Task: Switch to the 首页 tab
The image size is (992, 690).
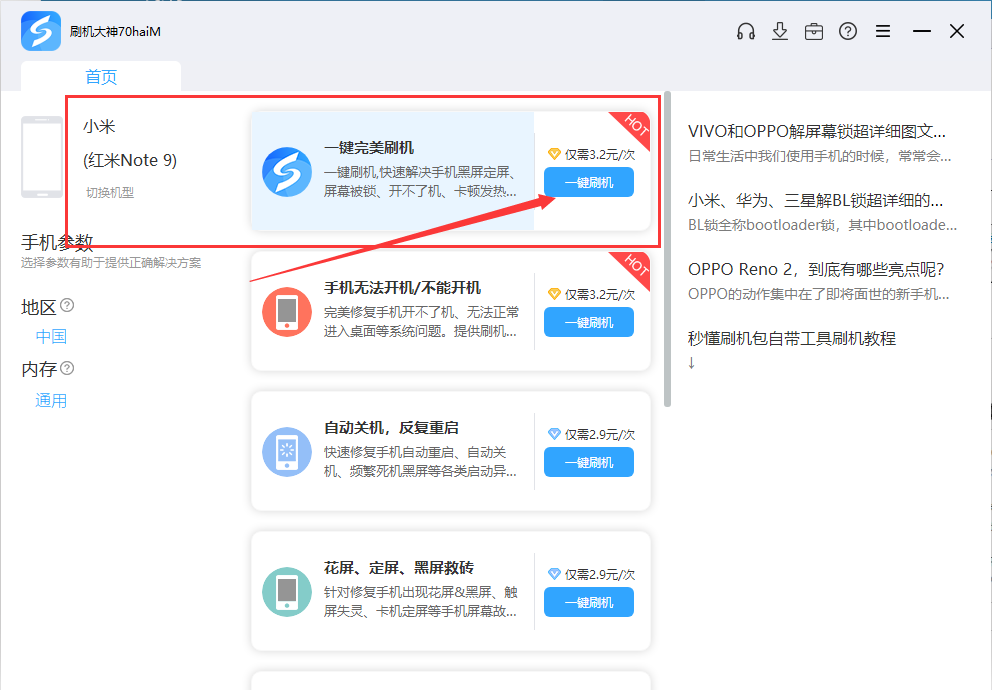Action: [x=101, y=77]
